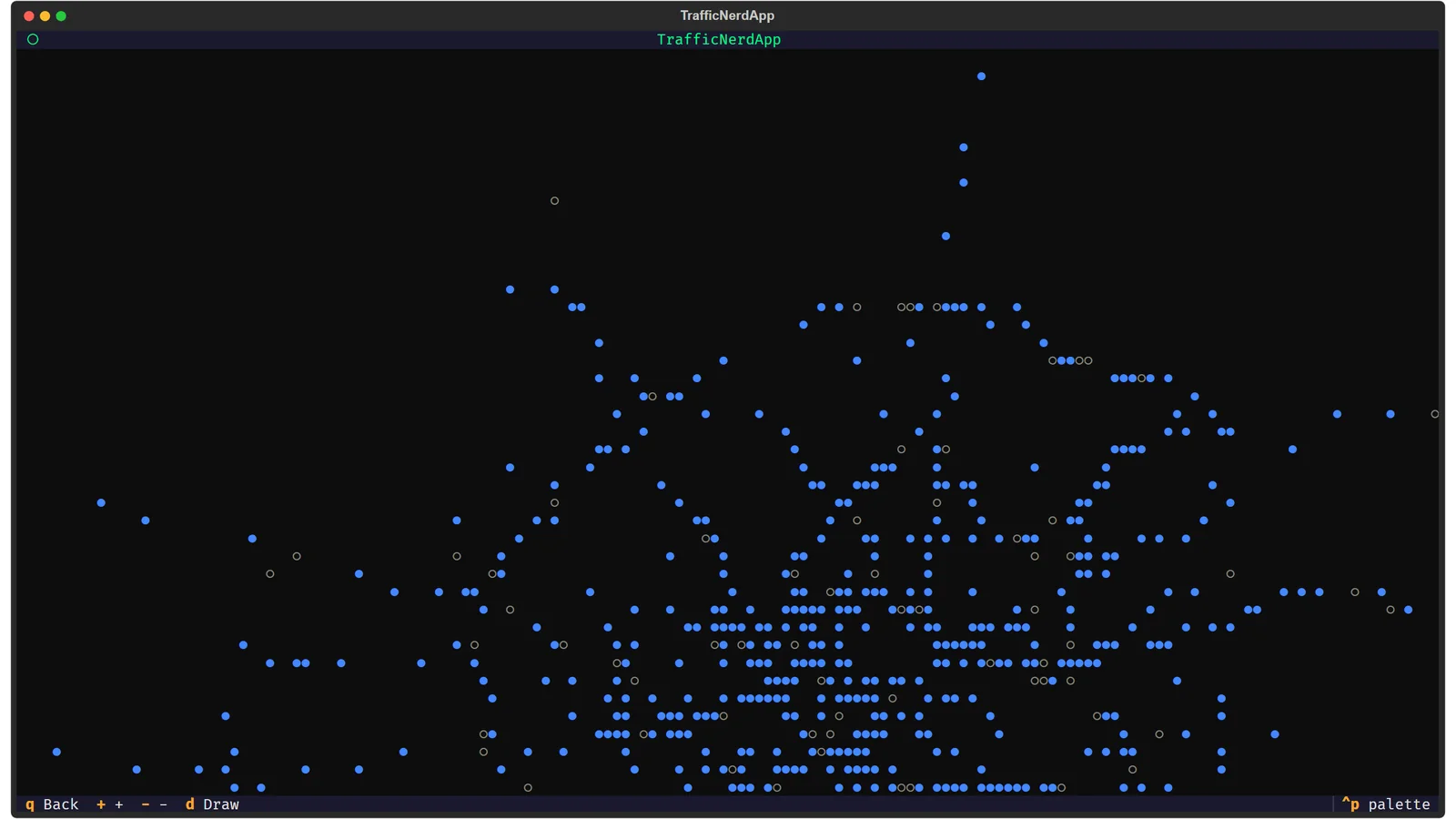
Task: Close the window with red button
Action: click(29, 15)
